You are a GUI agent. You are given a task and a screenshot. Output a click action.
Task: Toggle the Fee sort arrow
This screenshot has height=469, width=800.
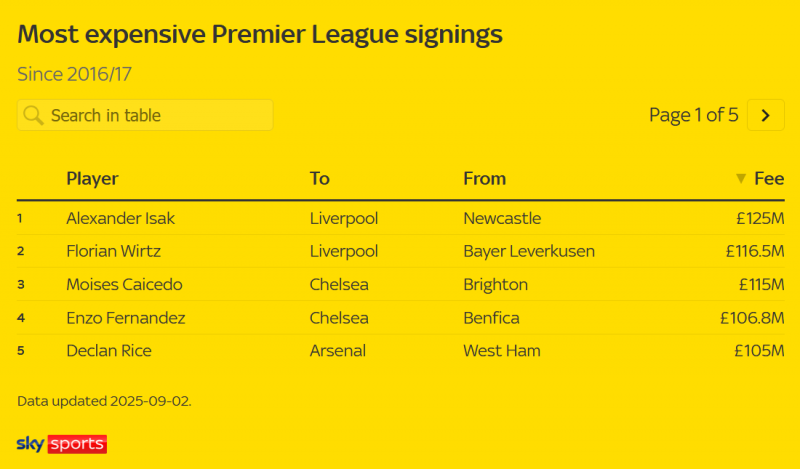(x=741, y=179)
